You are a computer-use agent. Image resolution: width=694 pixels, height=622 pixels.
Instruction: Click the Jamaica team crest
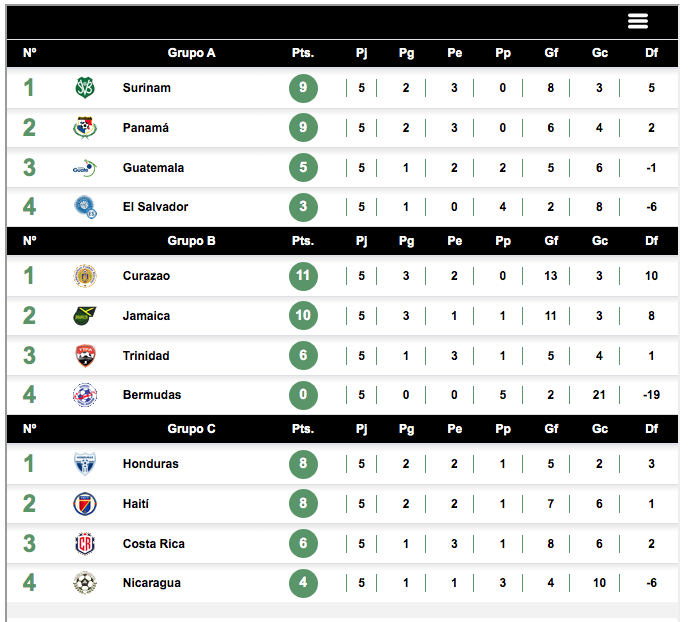point(85,316)
